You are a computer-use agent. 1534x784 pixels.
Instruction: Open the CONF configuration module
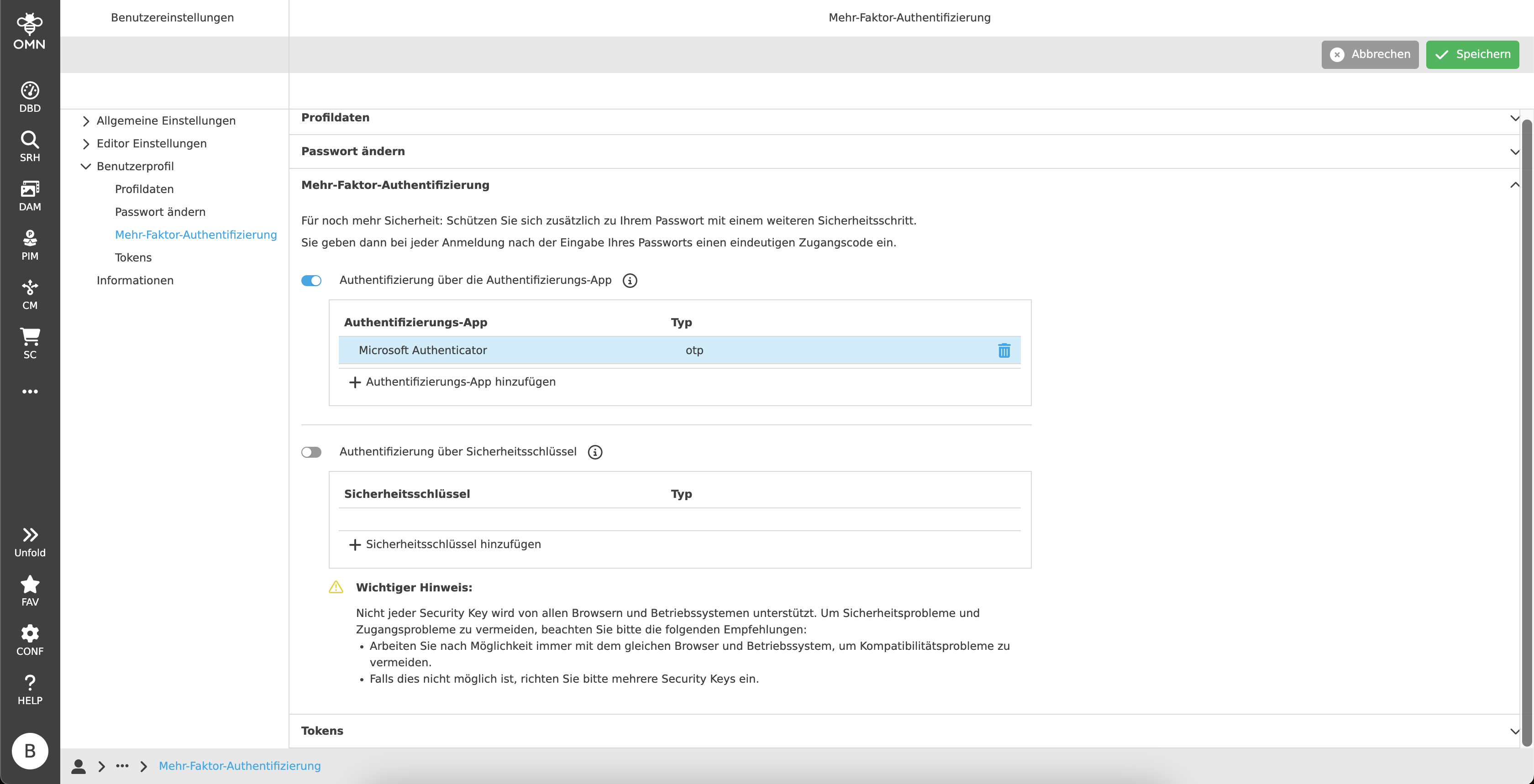(x=29, y=638)
